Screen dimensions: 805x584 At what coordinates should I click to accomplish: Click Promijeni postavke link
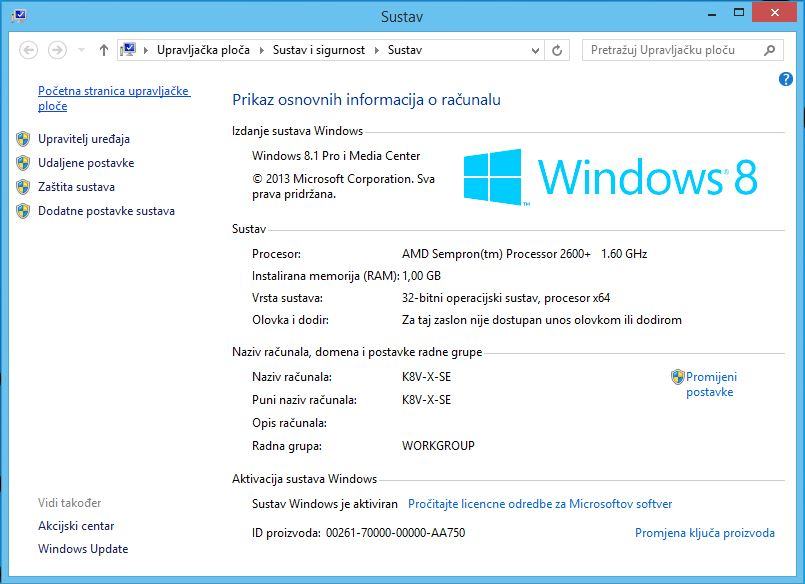711,384
